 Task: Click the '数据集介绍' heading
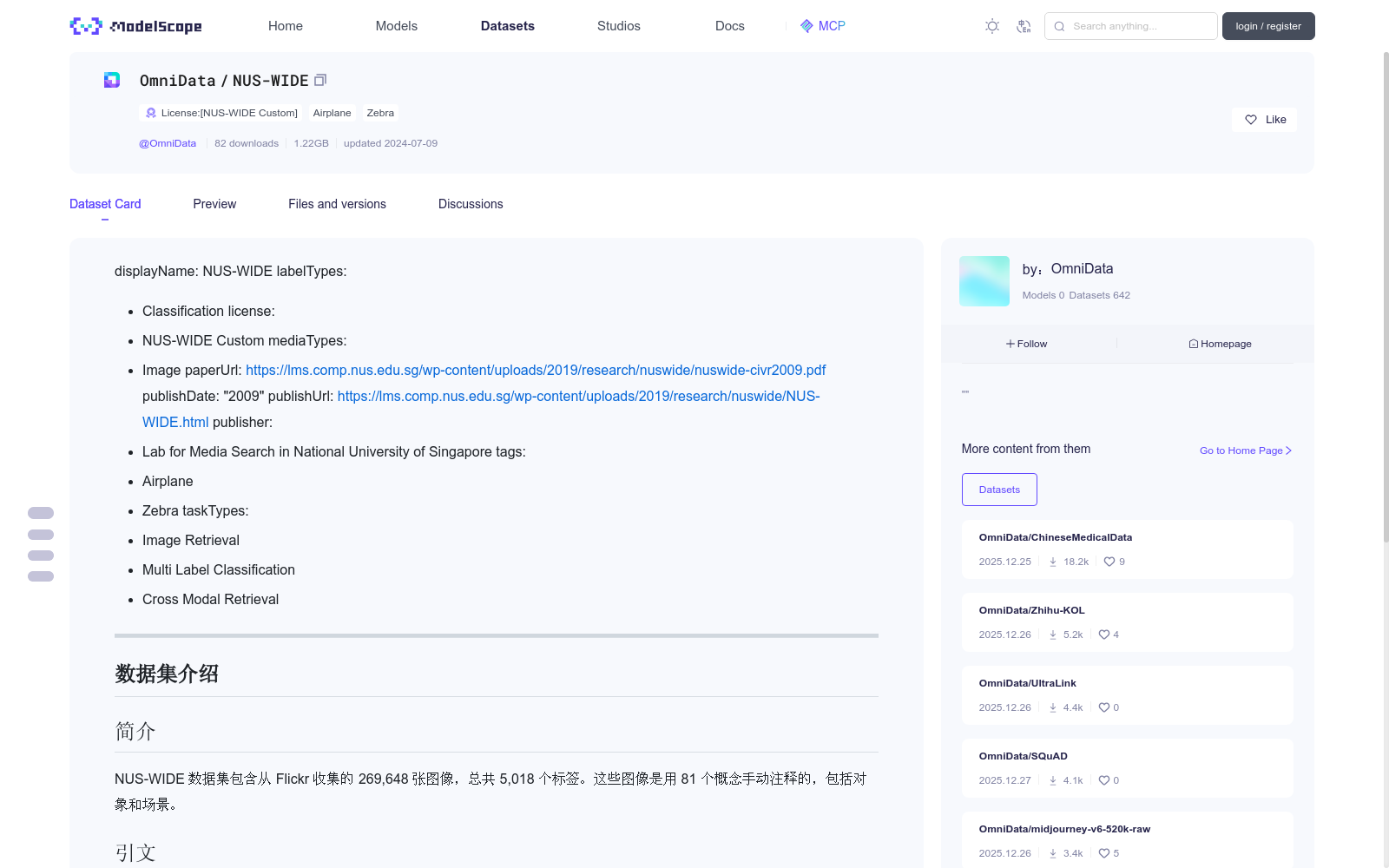pos(167,674)
